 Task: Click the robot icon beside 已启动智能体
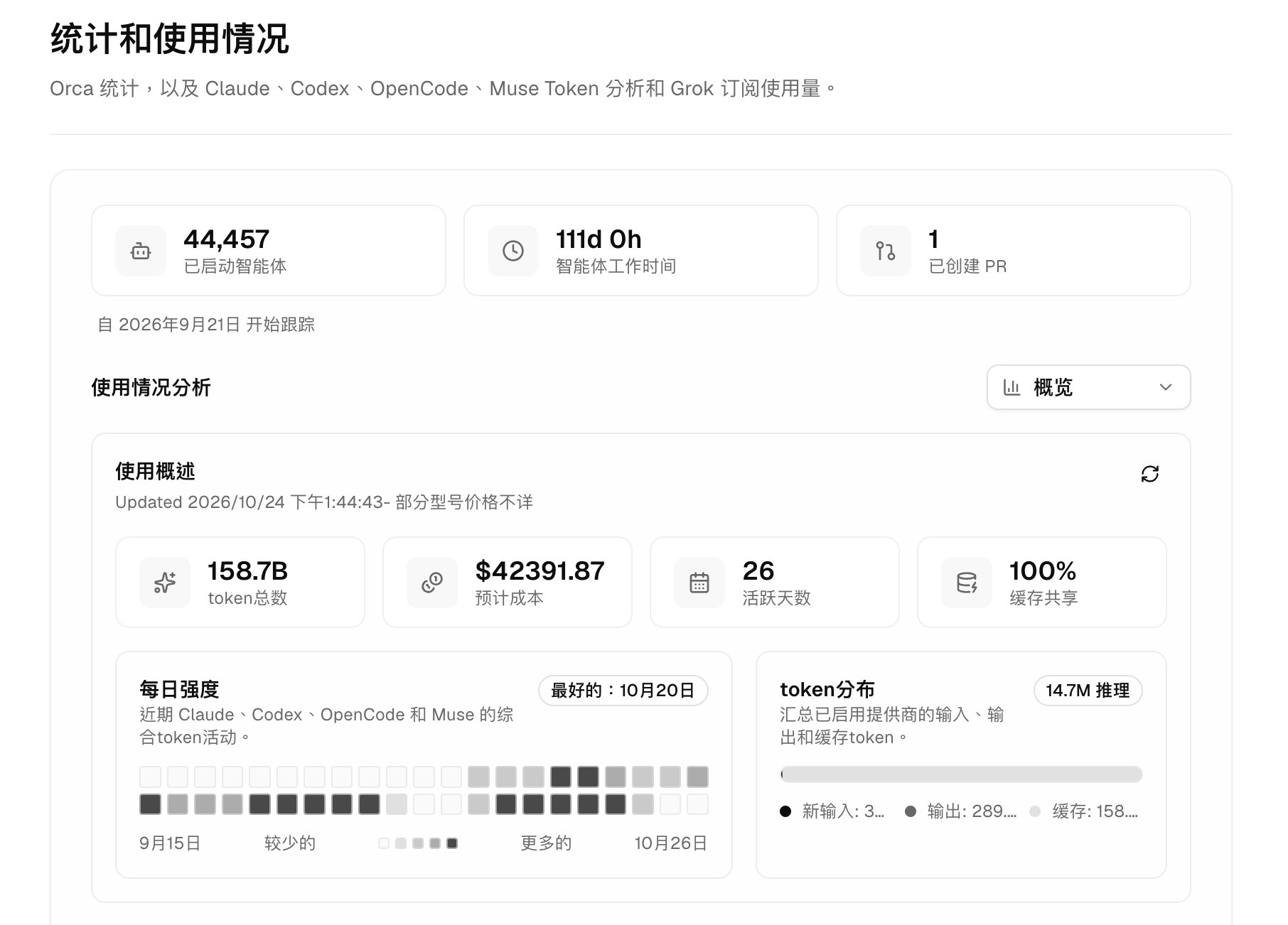coord(141,251)
